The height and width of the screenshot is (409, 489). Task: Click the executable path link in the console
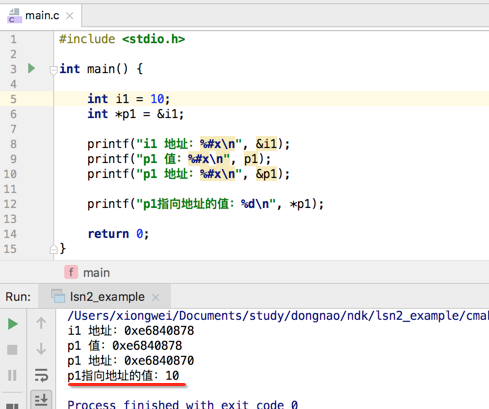point(278,315)
